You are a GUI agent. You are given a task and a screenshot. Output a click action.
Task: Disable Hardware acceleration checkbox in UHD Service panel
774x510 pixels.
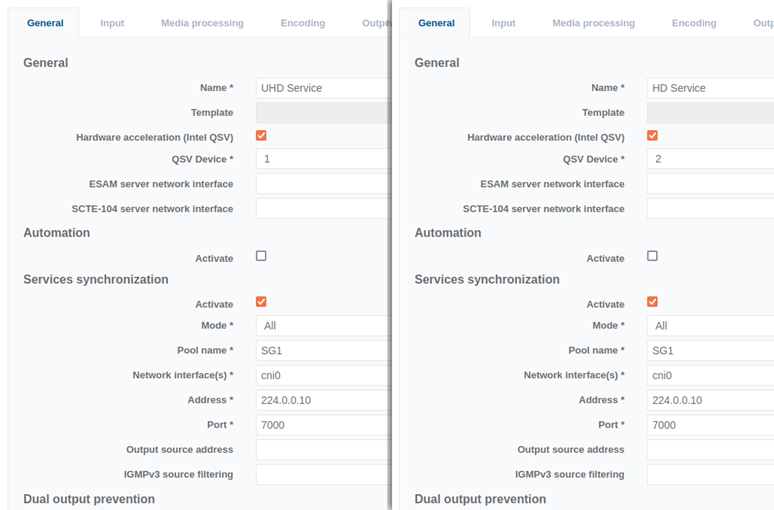click(261, 136)
